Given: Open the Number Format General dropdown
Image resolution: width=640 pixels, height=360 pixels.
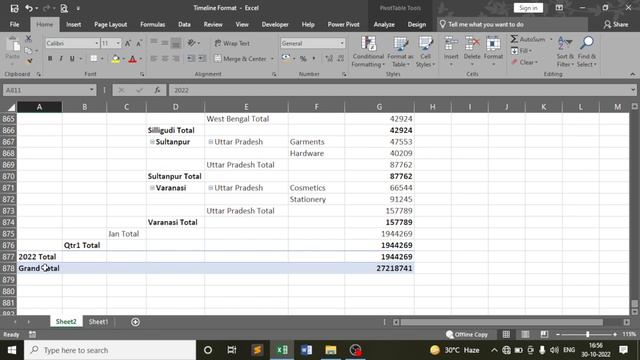Looking at the screenshot, I should coord(342,43).
